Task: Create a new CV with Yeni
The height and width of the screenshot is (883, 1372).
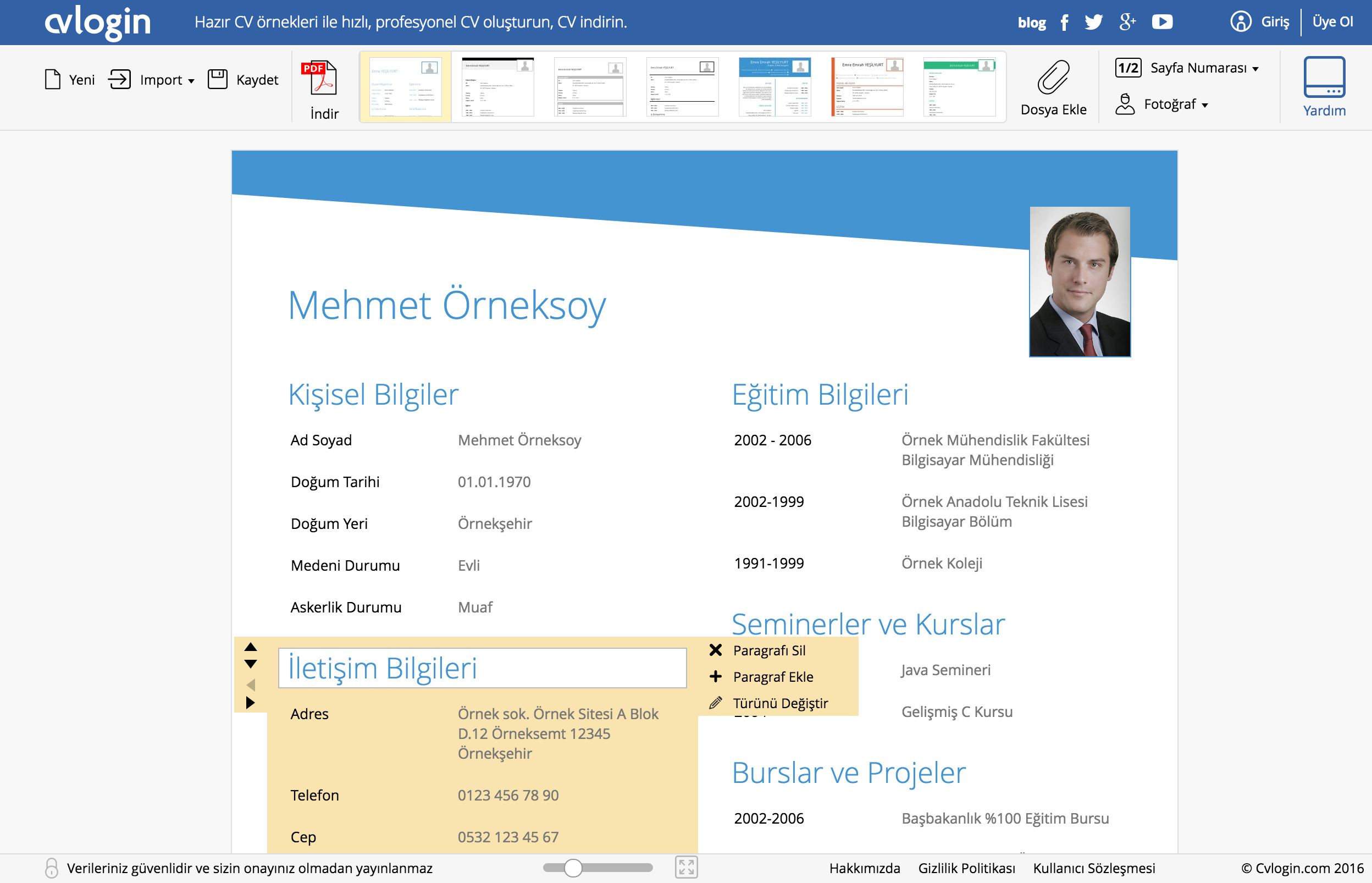Action: pyautogui.click(x=69, y=79)
